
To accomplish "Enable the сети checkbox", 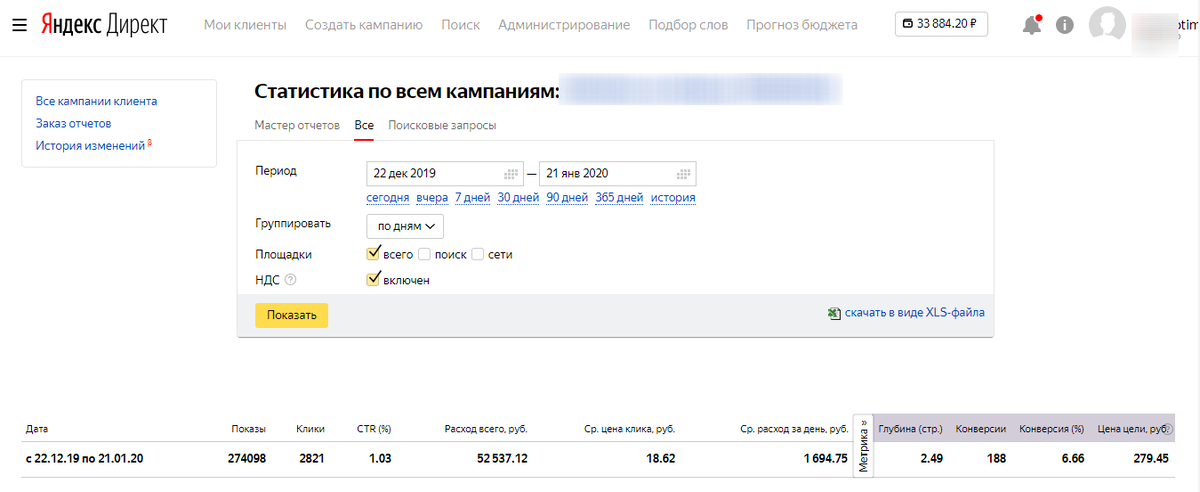I will click(478, 255).
